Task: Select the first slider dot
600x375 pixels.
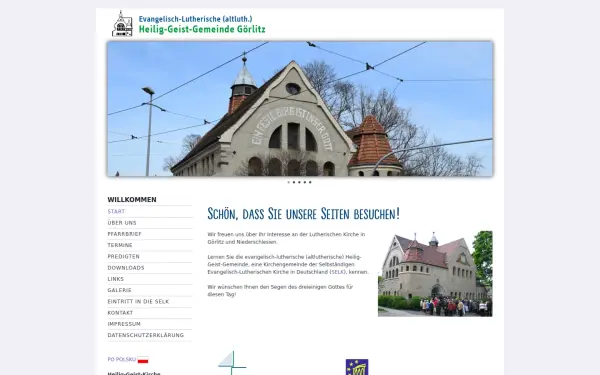Action: click(x=289, y=182)
